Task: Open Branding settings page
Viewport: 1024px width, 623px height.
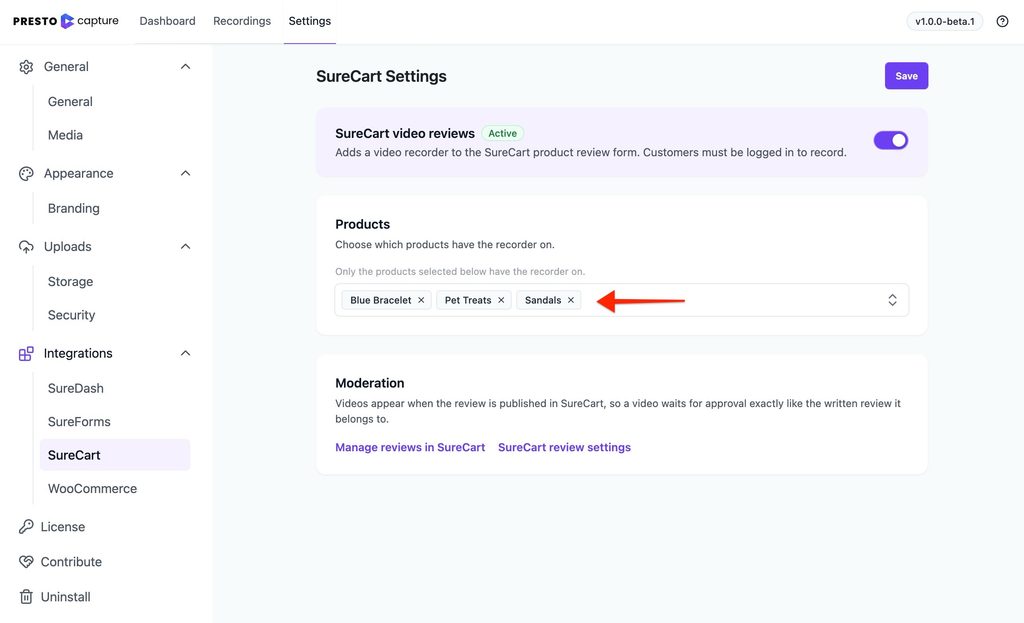Action: click(x=74, y=208)
